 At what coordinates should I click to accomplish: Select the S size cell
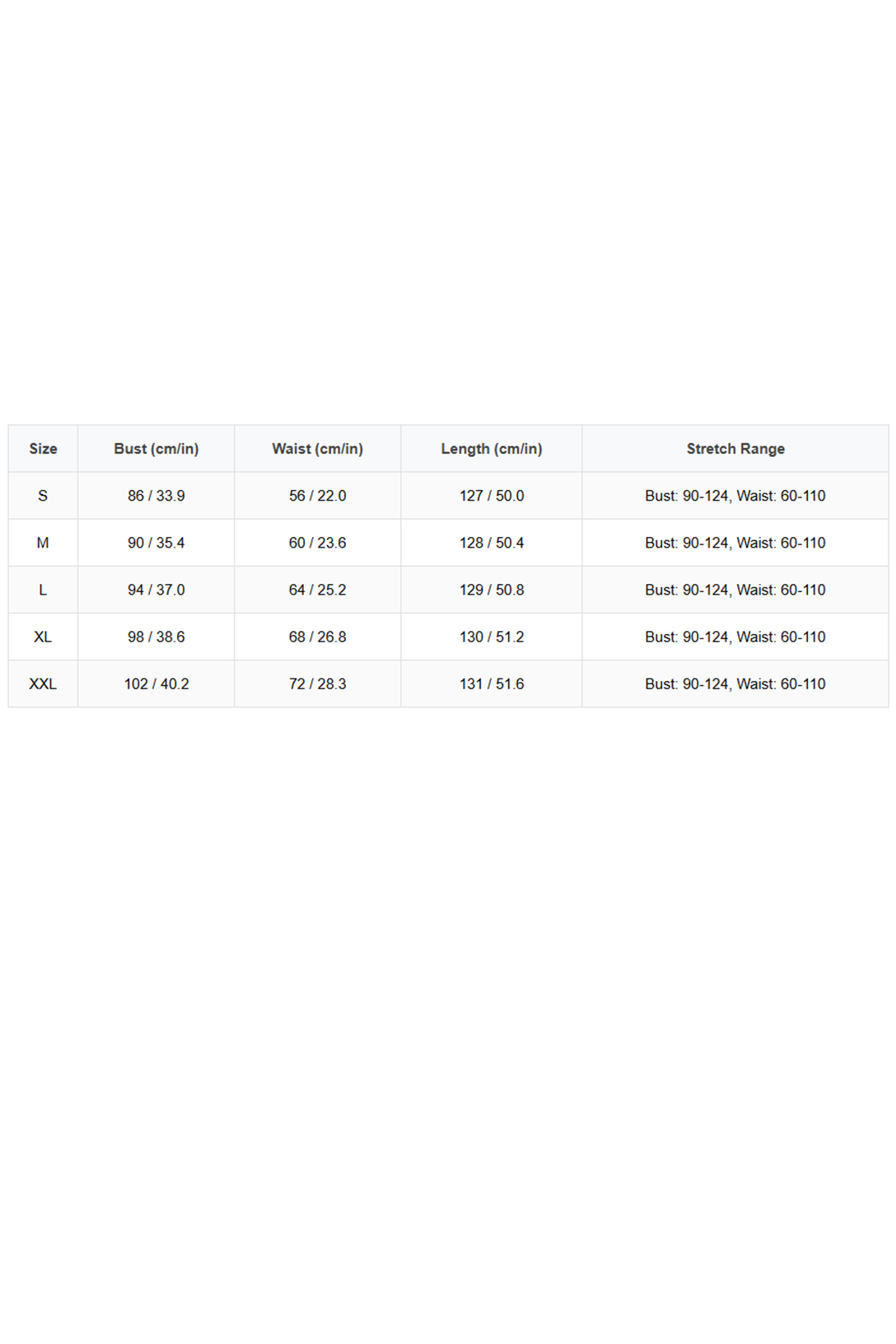coord(43,496)
